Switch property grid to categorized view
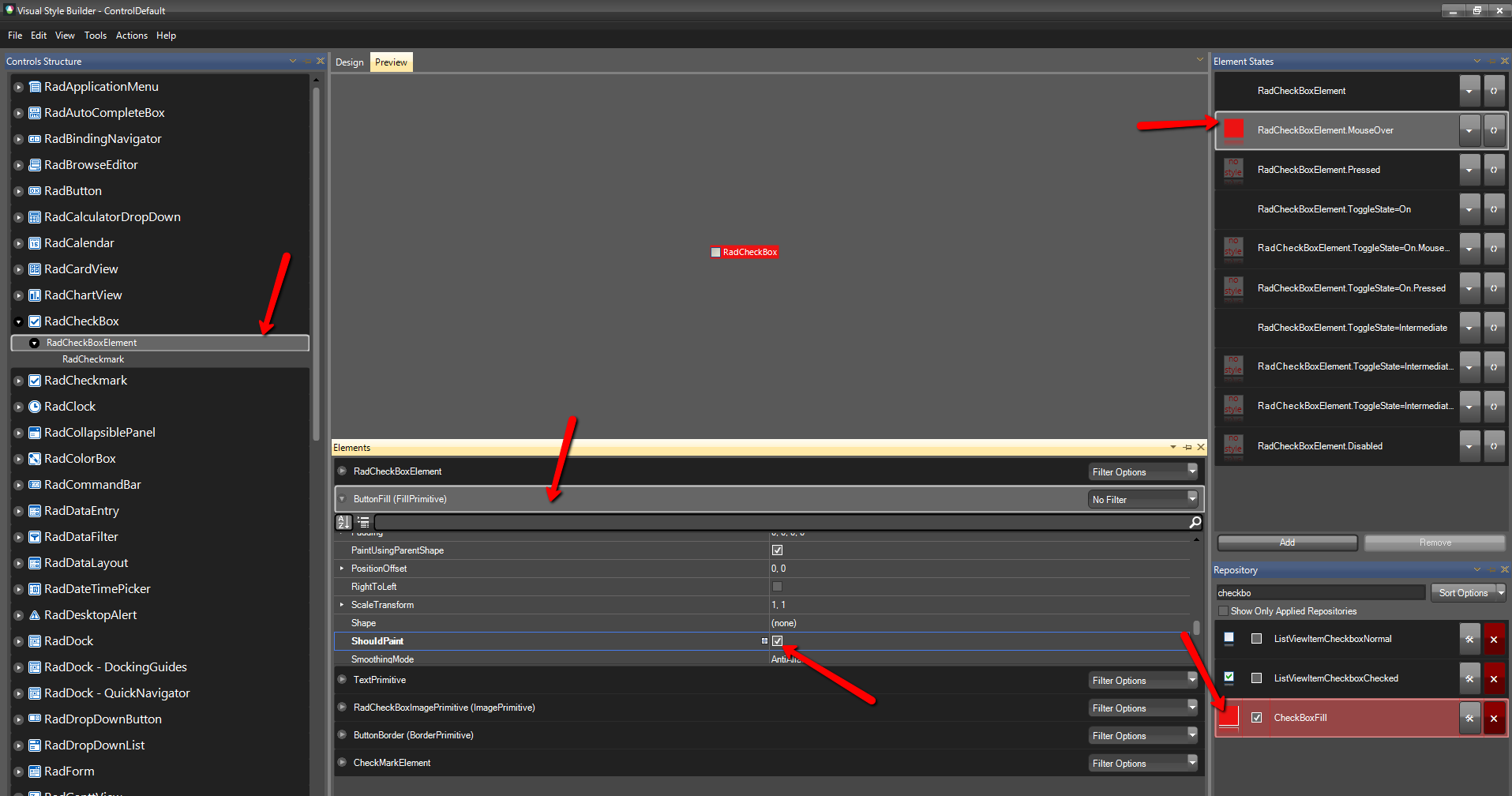 click(x=363, y=522)
